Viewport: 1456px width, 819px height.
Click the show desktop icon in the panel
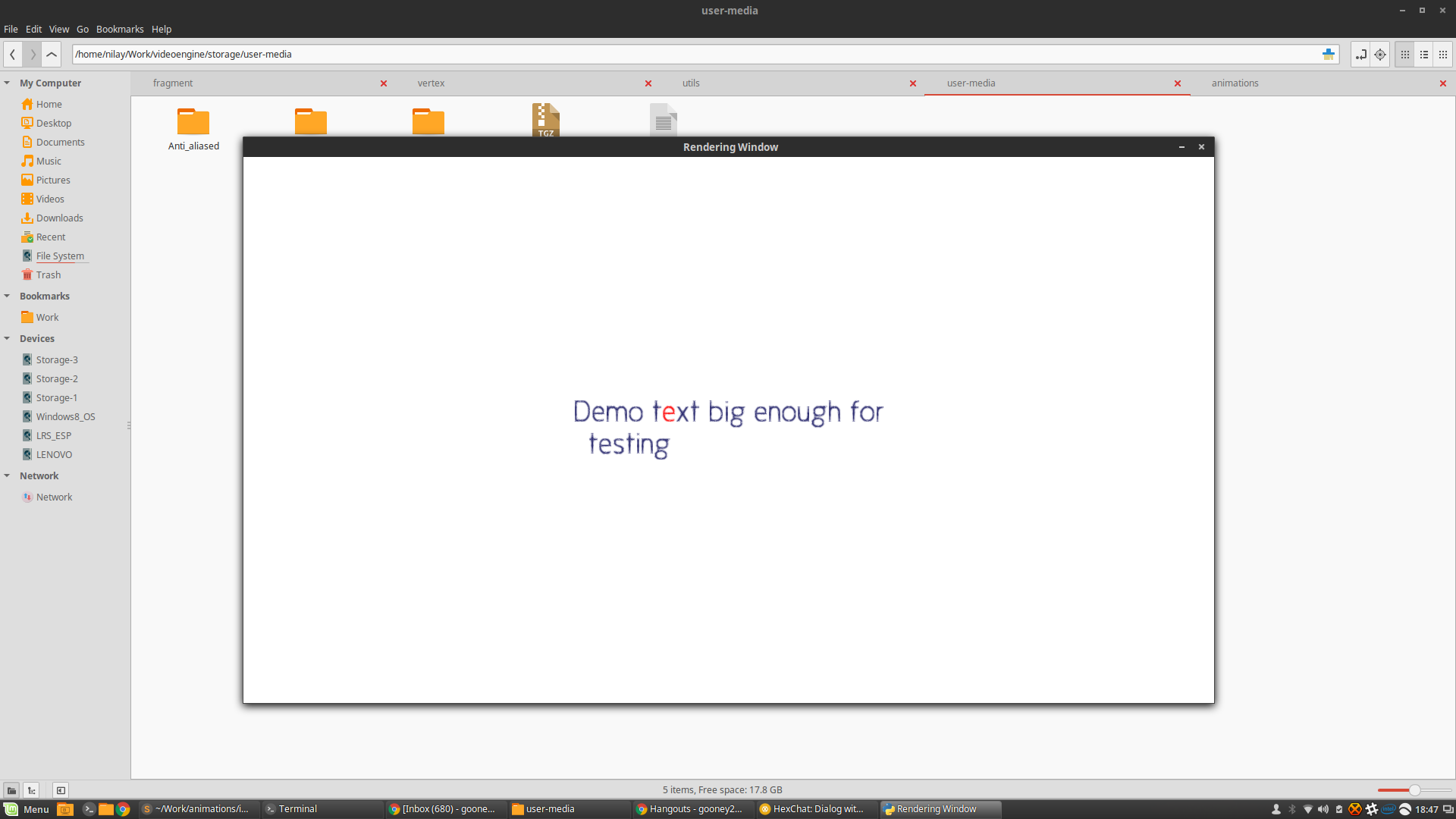coord(65,809)
